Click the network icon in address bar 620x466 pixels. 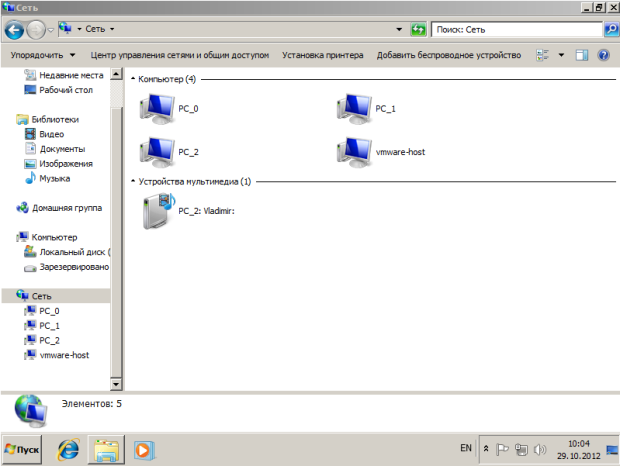(x=65, y=28)
